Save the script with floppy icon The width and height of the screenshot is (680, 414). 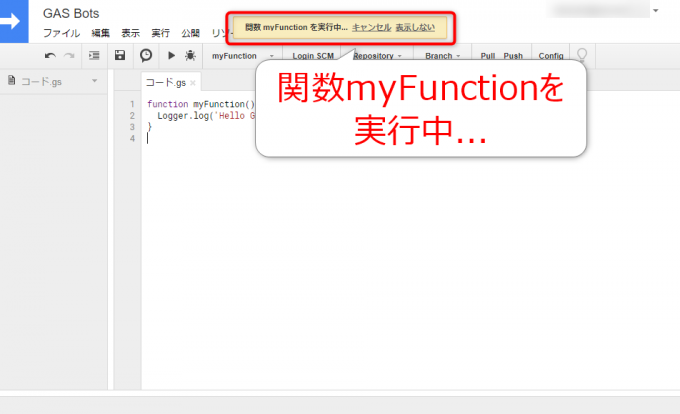tap(120, 56)
